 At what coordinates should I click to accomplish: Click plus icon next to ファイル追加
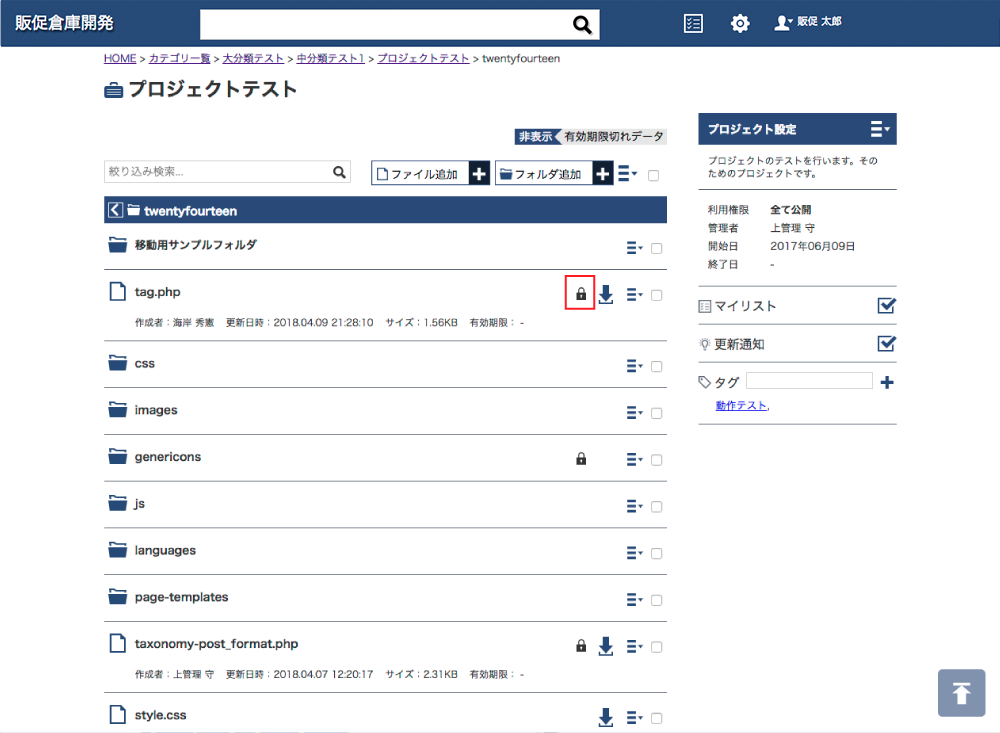click(x=479, y=173)
